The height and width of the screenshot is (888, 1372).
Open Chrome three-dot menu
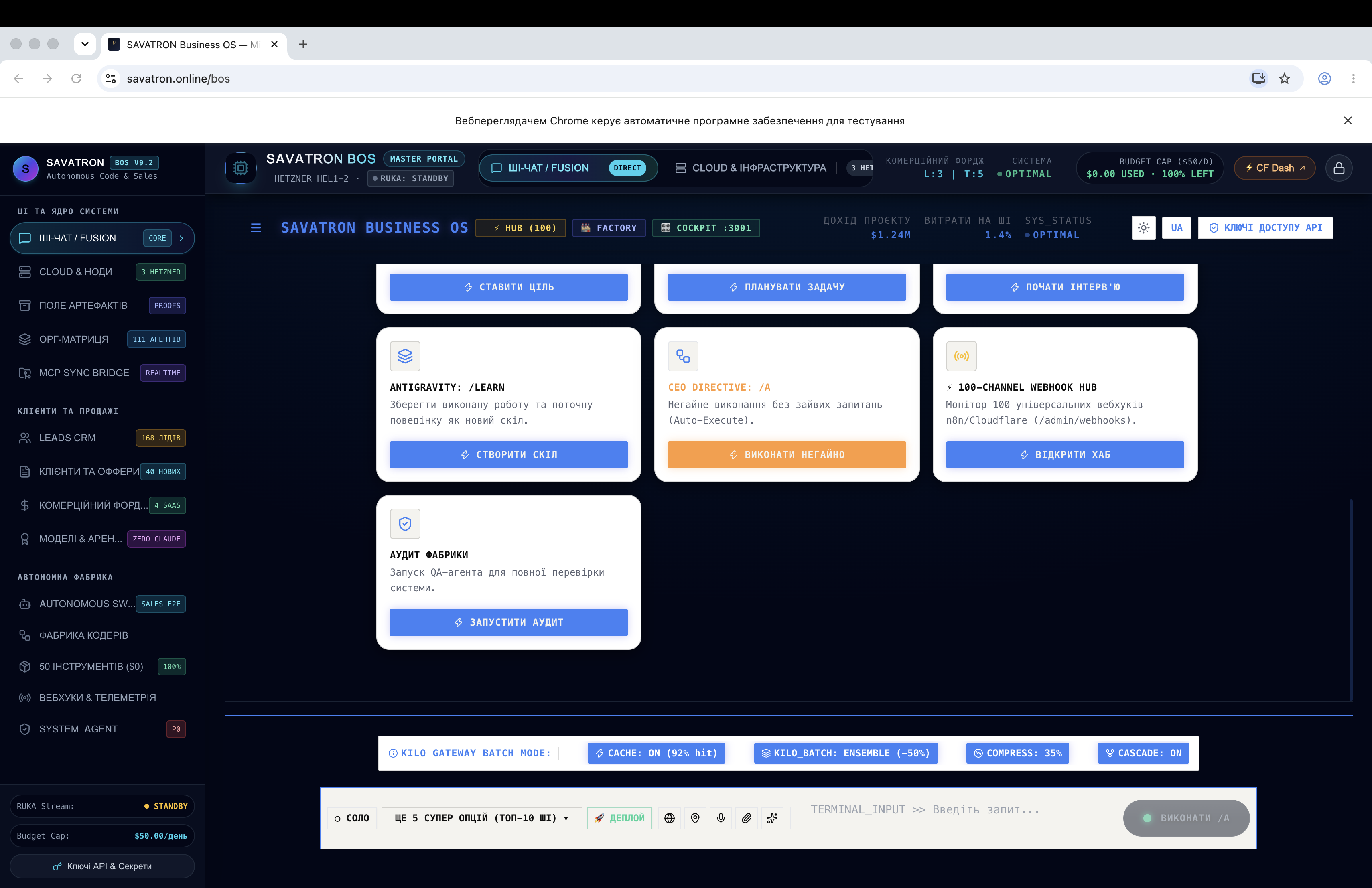pos(1353,78)
